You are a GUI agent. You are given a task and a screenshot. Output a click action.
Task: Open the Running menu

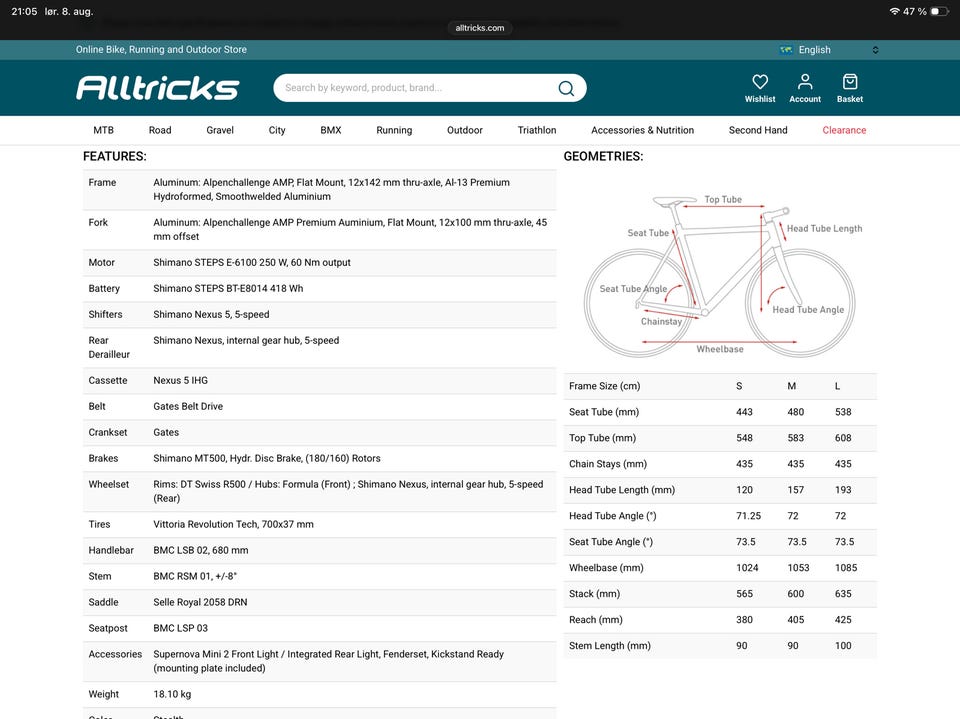[x=394, y=130]
